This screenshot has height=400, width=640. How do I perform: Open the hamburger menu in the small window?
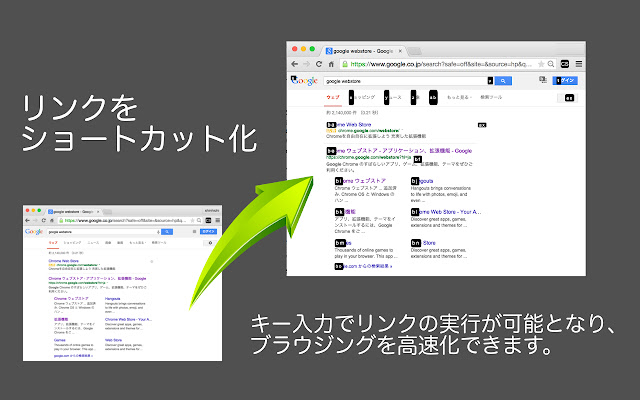coord(218,220)
